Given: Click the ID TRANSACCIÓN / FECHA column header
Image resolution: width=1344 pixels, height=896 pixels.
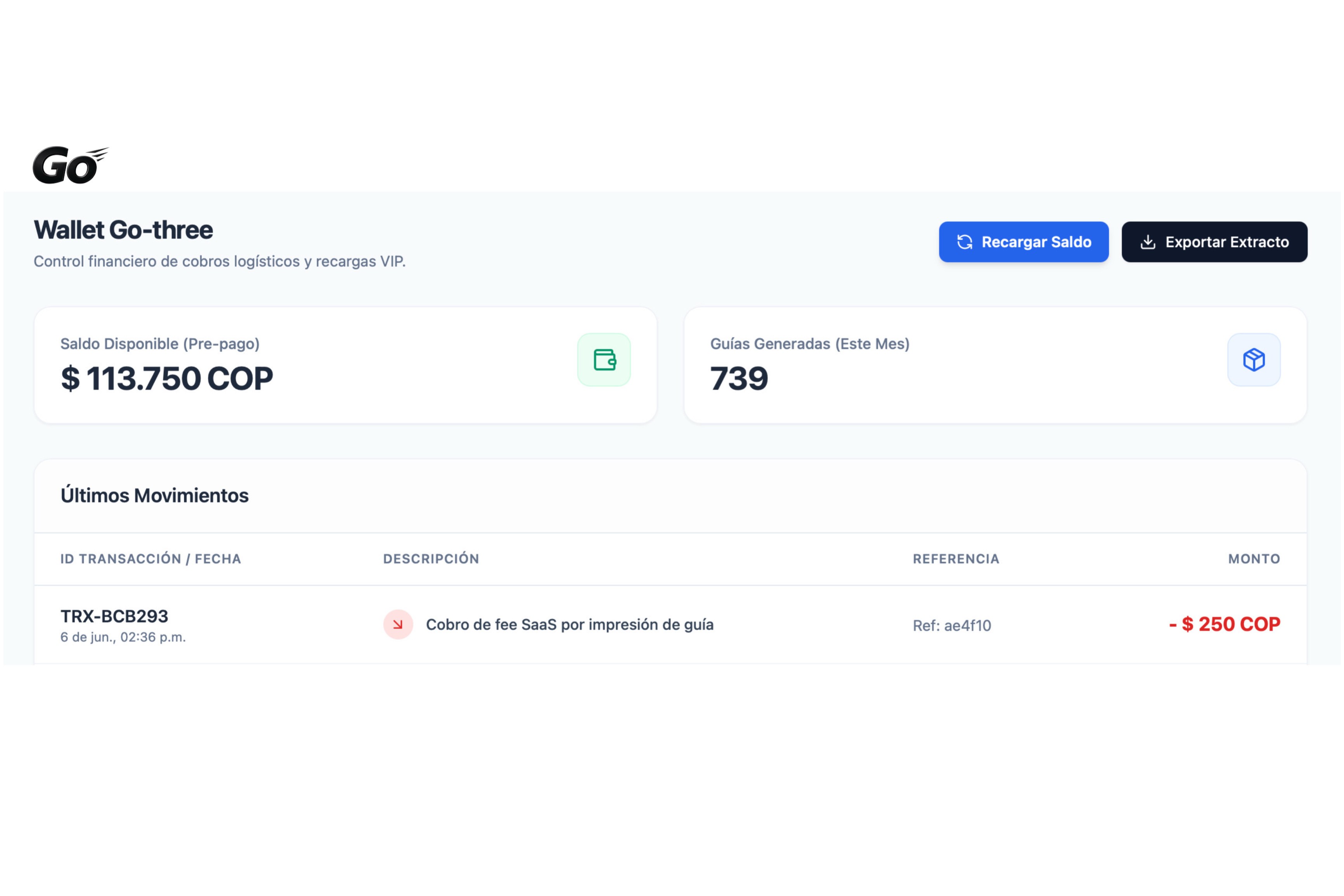Looking at the screenshot, I should pyautogui.click(x=151, y=559).
